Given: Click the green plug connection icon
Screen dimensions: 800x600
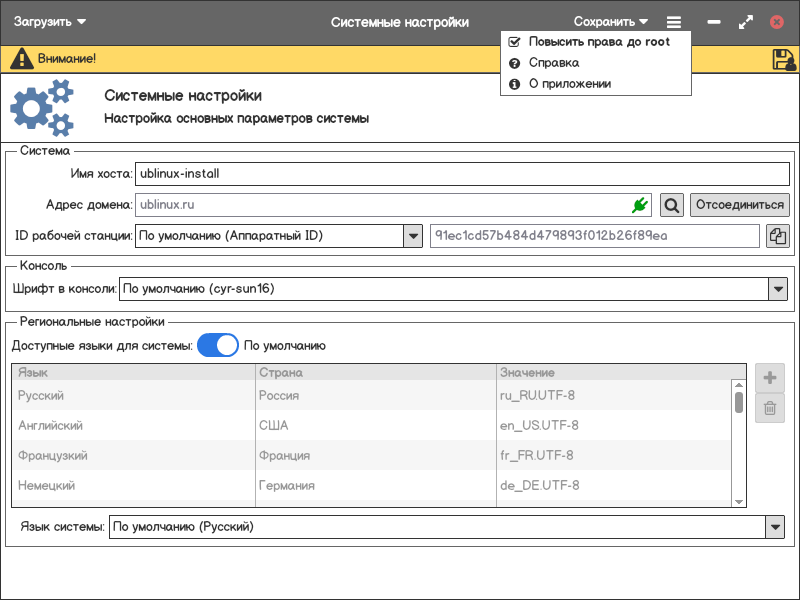Looking at the screenshot, I should pyautogui.click(x=640, y=205).
